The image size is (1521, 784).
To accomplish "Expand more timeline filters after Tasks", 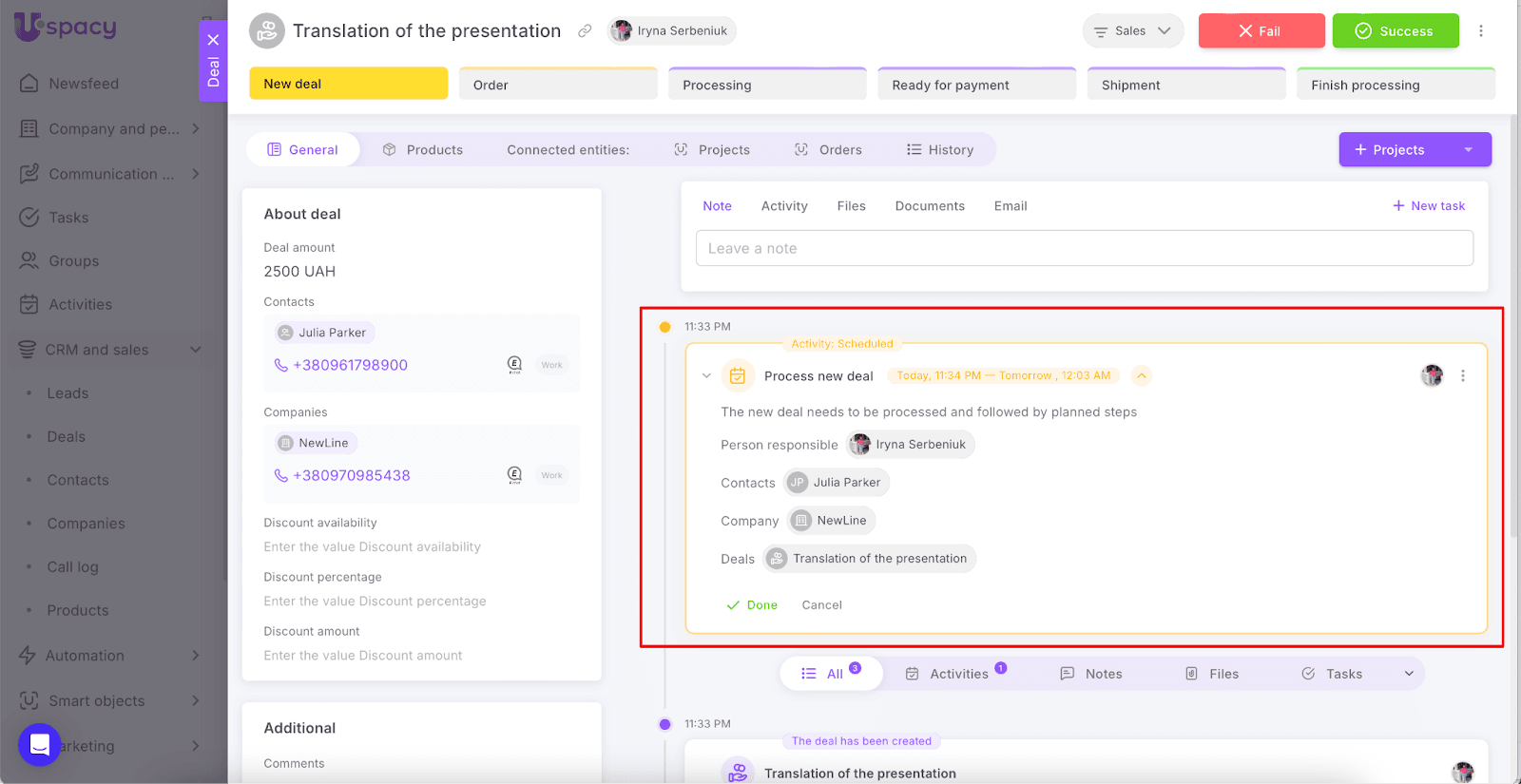I will click(1409, 674).
